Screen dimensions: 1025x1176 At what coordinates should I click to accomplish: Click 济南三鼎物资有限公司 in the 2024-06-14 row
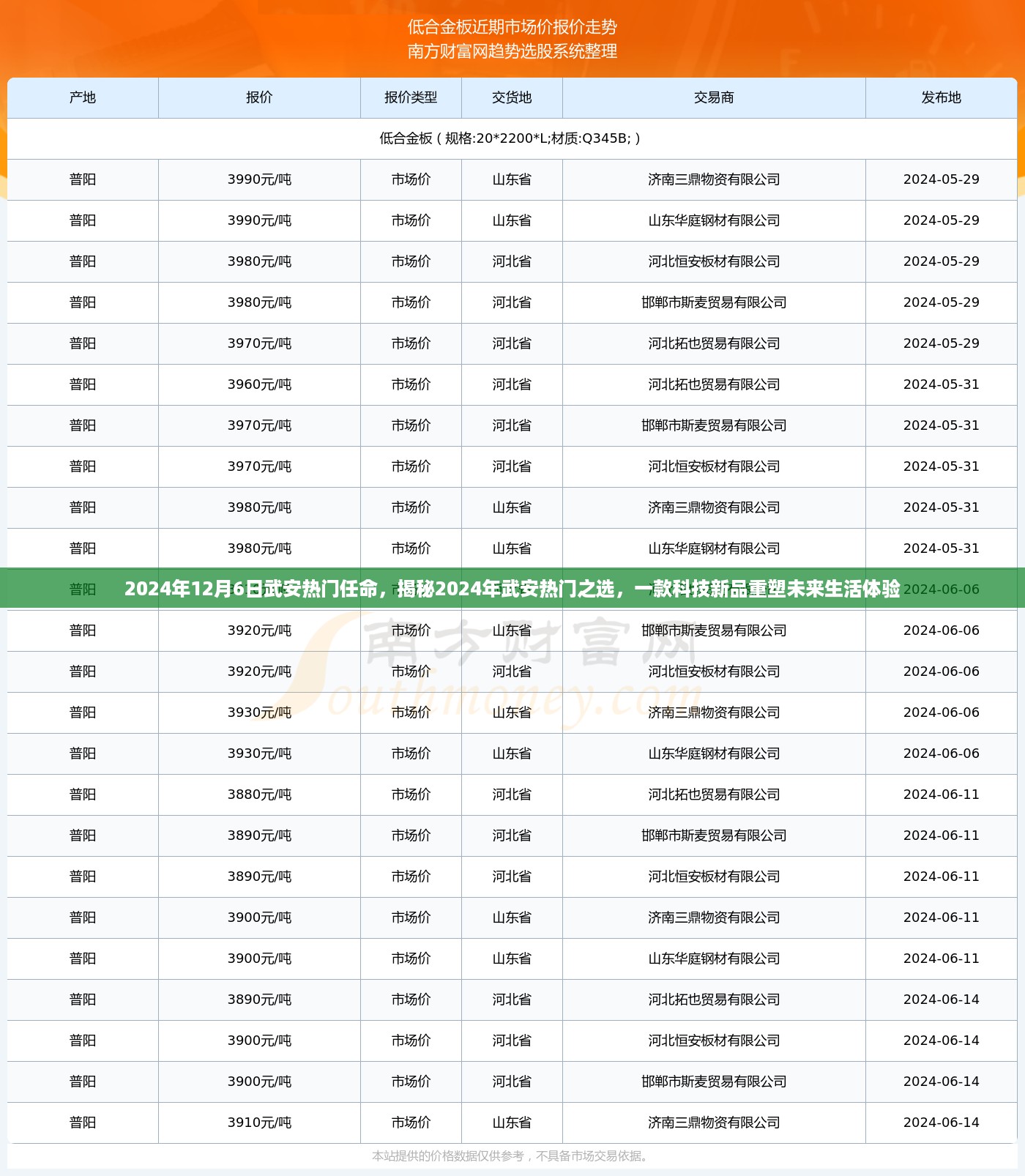[x=714, y=1123]
